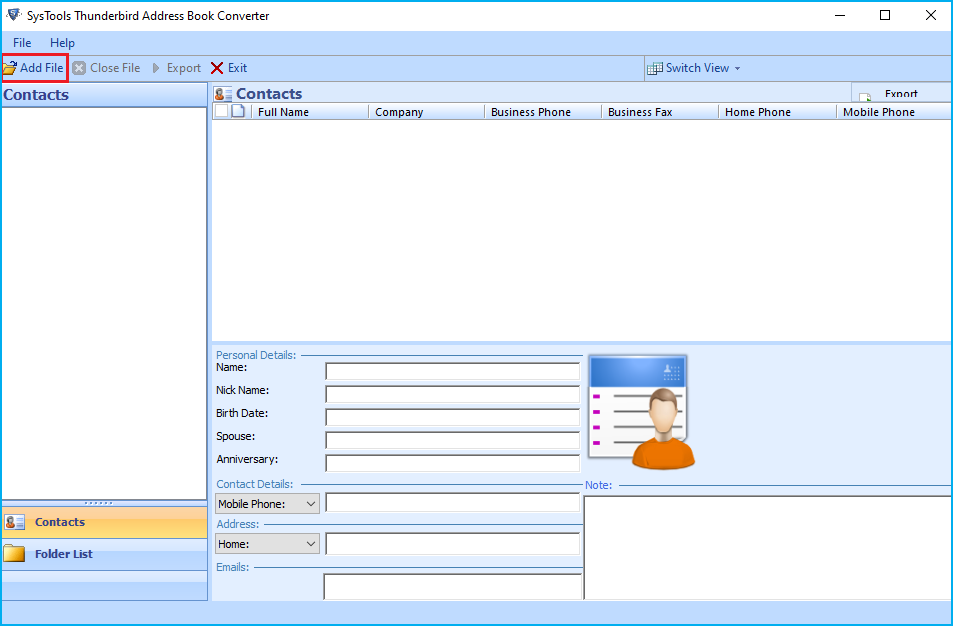Image resolution: width=953 pixels, height=626 pixels.
Task: Maximize the application window
Action: pyautogui.click(x=885, y=15)
